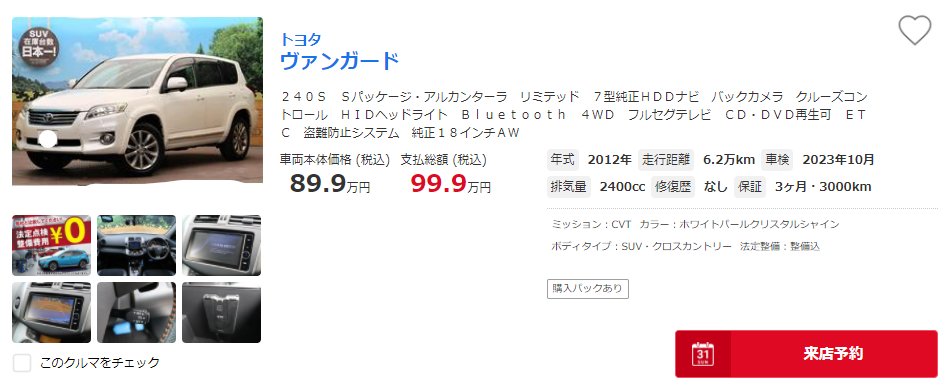Click the 修復歴 label tag
The width and height of the screenshot is (950, 386).
coord(673,187)
